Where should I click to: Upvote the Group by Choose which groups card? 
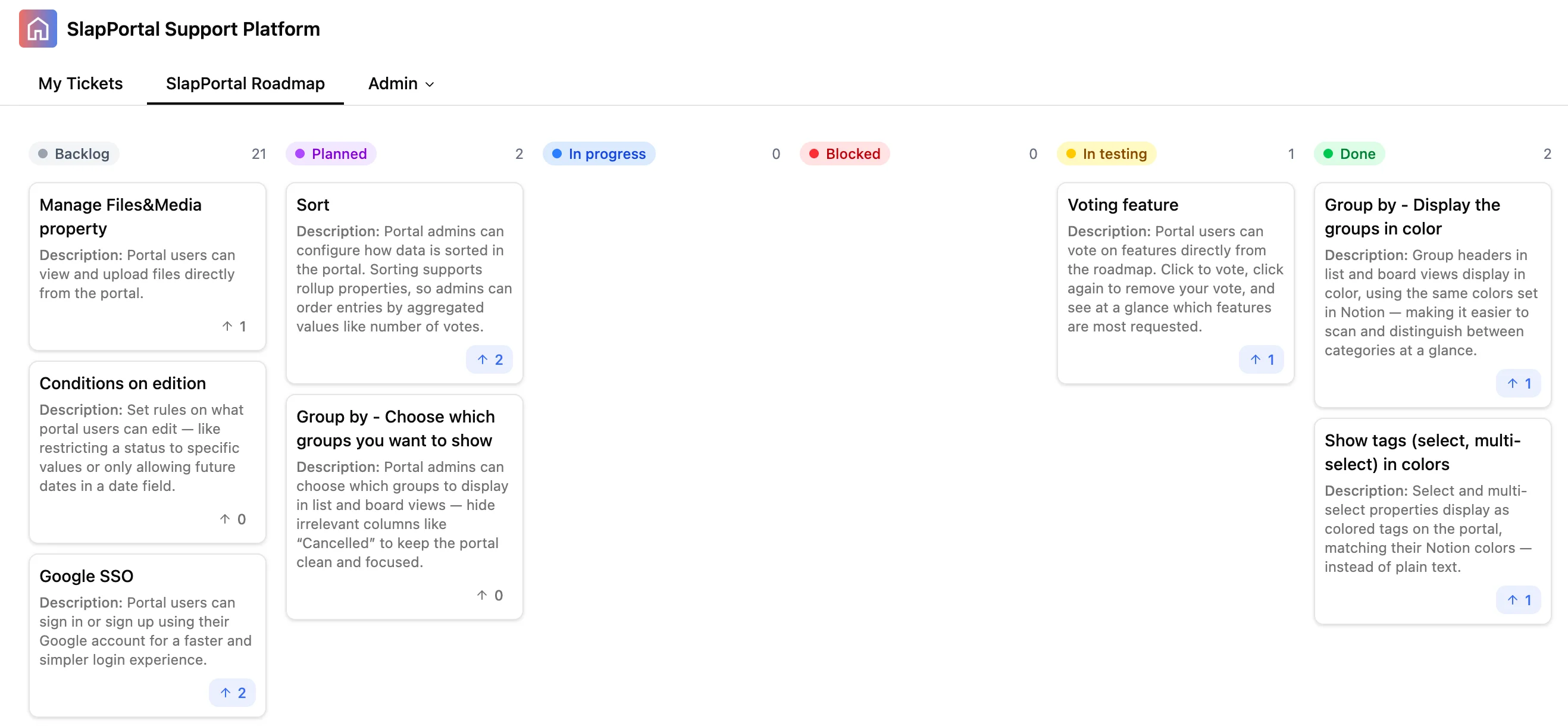[x=490, y=595]
